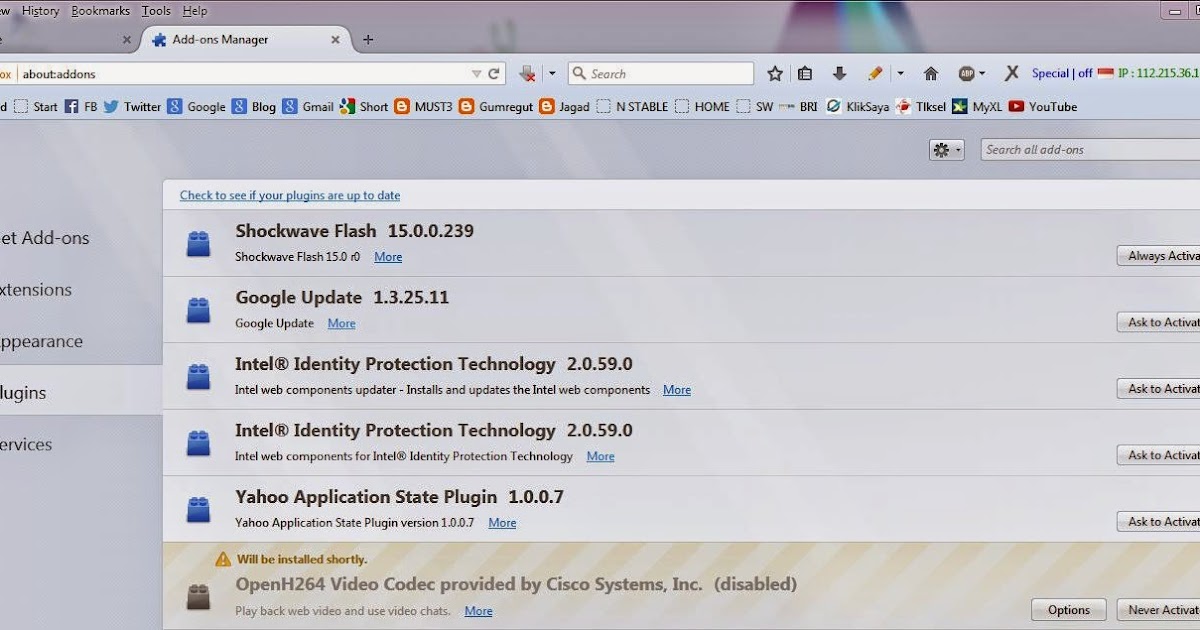Open the Appearance sidebar category
The image size is (1200, 630).
click(x=41, y=341)
